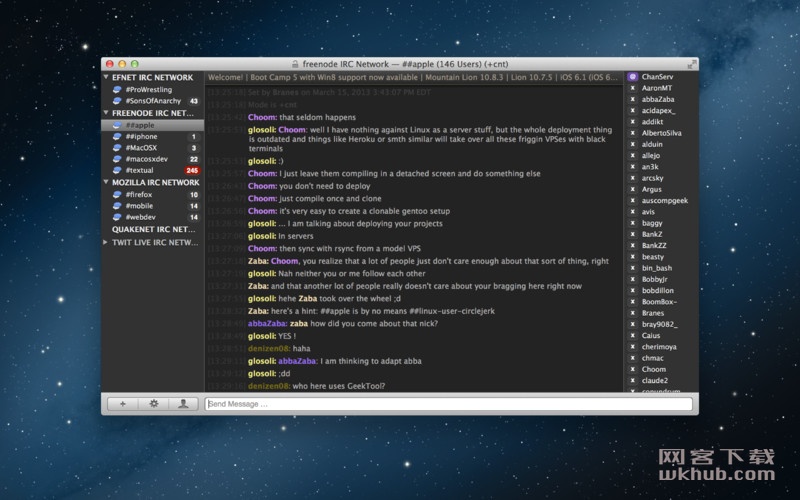Select user BankZZ in the member list
The height and width of the screenshot is (500, 800).
[x=654, y=245]
